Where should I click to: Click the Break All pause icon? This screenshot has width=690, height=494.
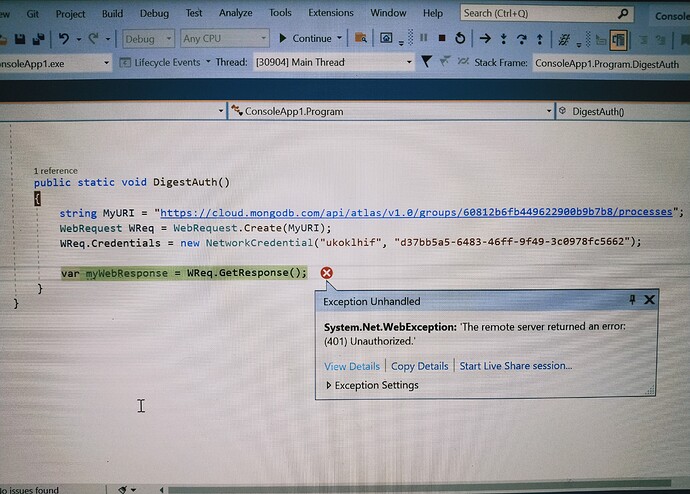[423, 38]
